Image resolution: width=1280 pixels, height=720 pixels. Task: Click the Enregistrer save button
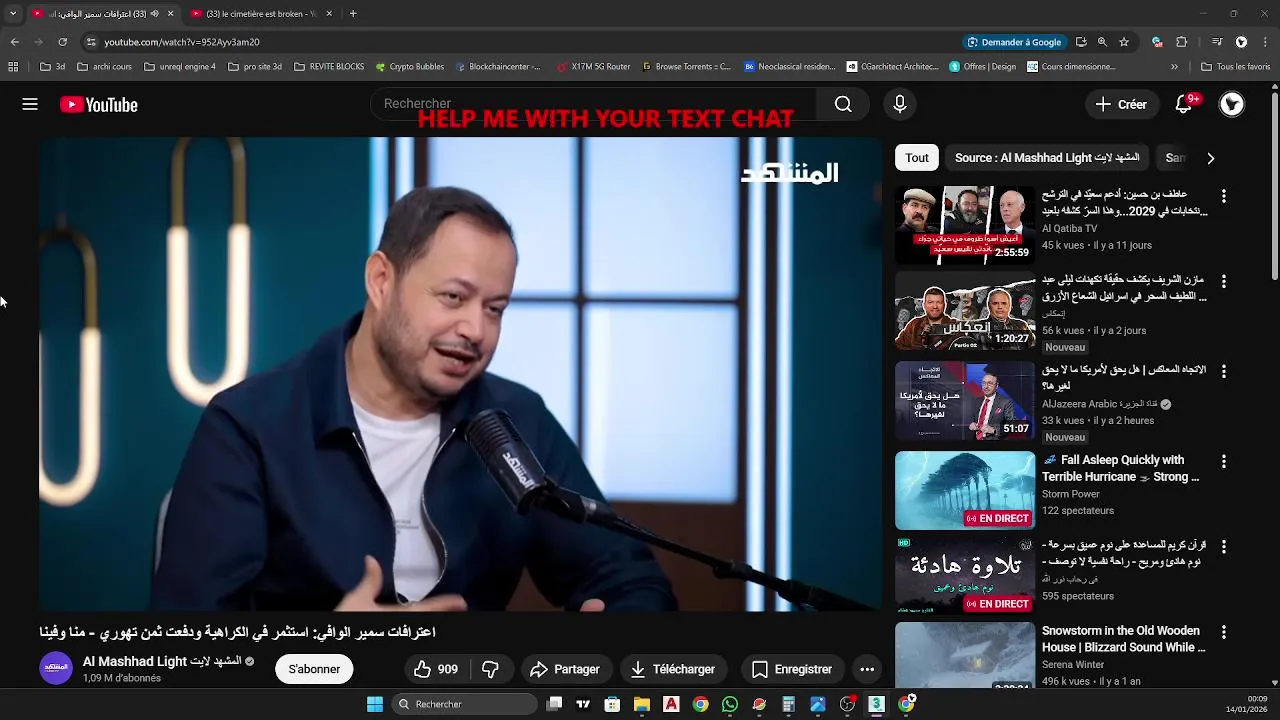[792, 669]
